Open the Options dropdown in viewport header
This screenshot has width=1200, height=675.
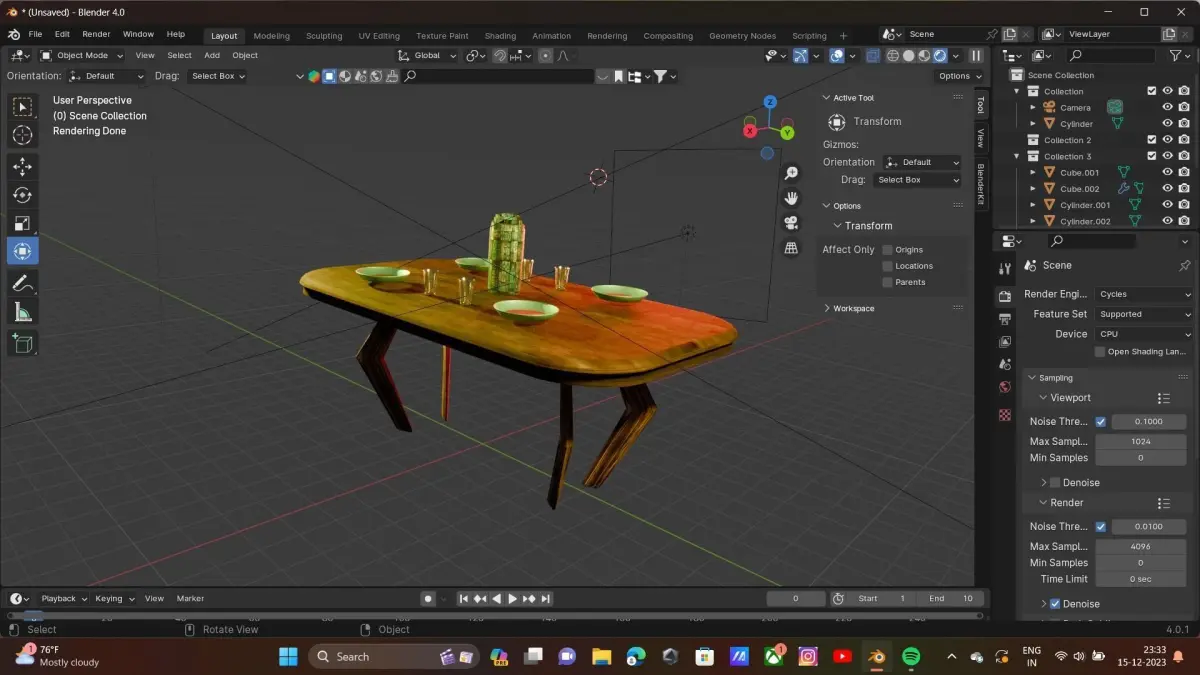(959, 76)
